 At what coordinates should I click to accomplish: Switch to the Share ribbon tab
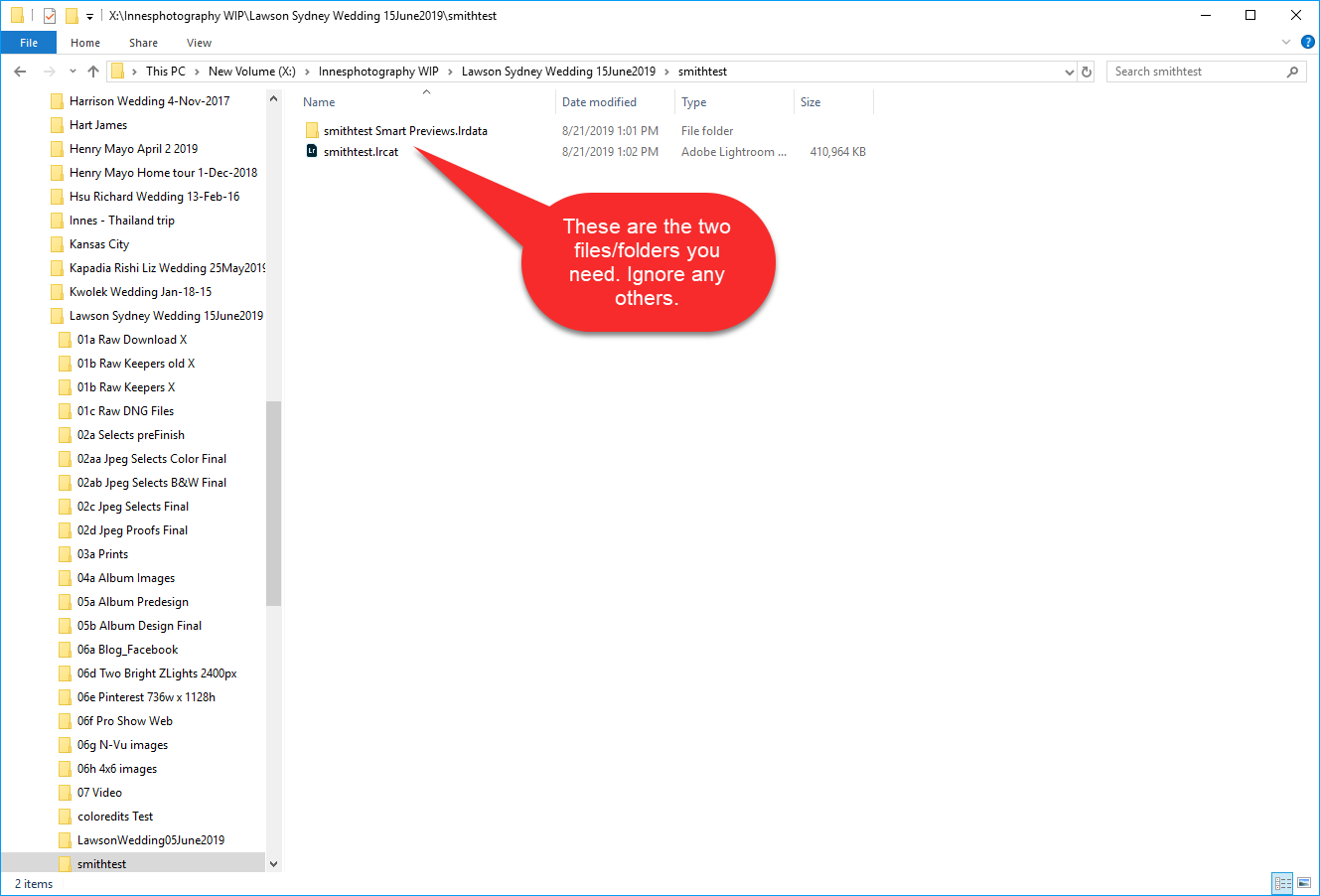tap(143, 43)
